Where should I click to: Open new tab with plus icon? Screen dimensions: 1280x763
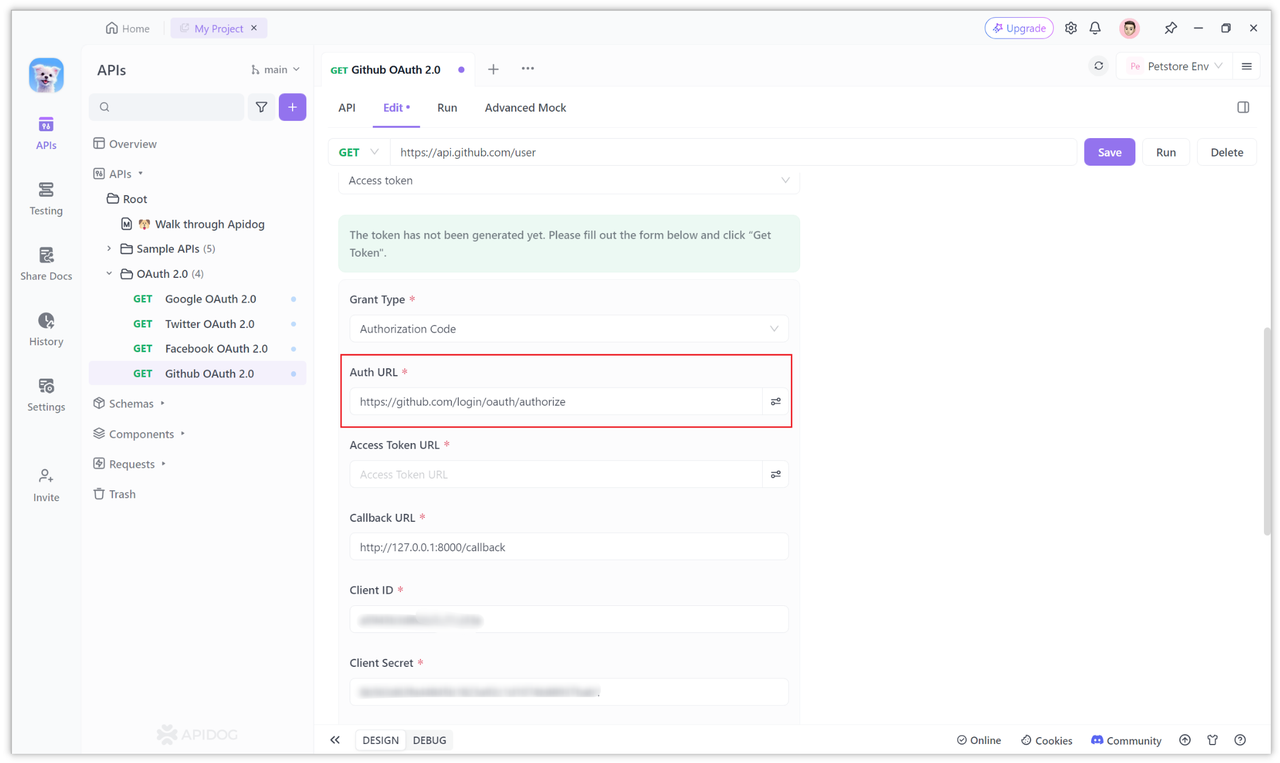493,69
